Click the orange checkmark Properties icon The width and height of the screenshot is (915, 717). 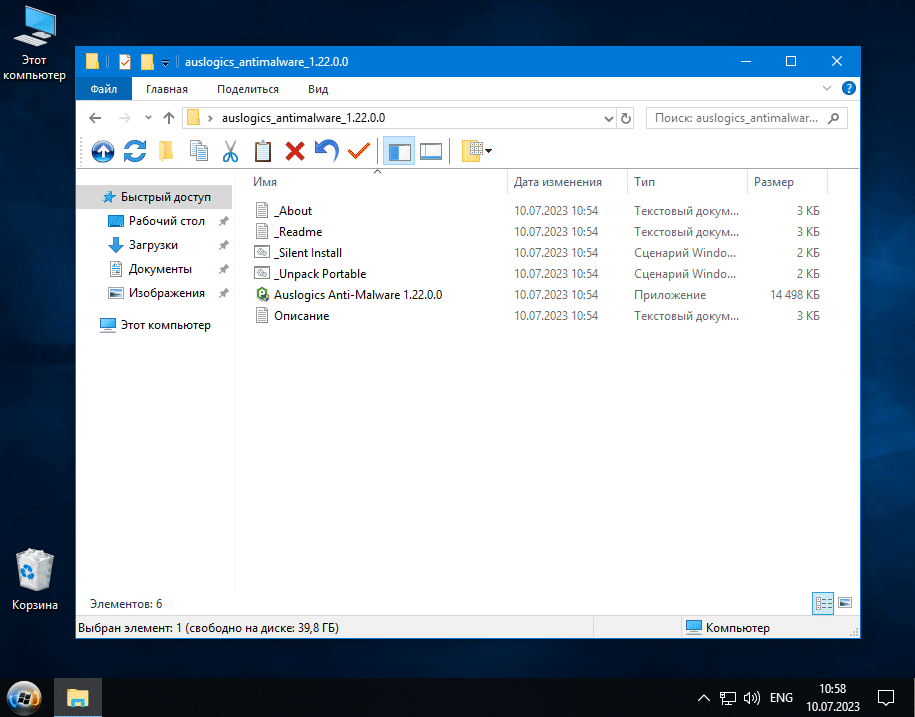click(x=359, y=152)
